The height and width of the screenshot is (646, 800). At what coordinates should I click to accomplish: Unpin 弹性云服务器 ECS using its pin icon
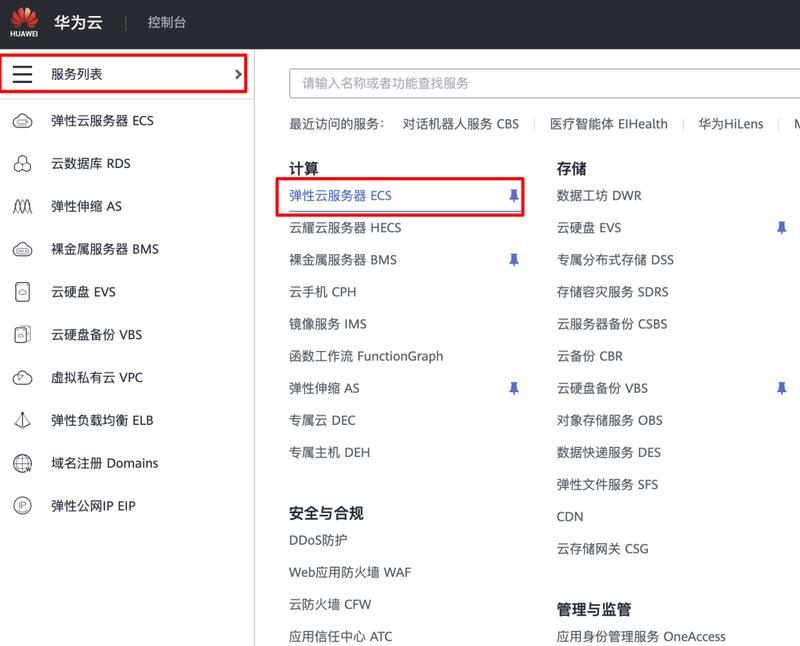pyautogui.click(x=514, y=195)
